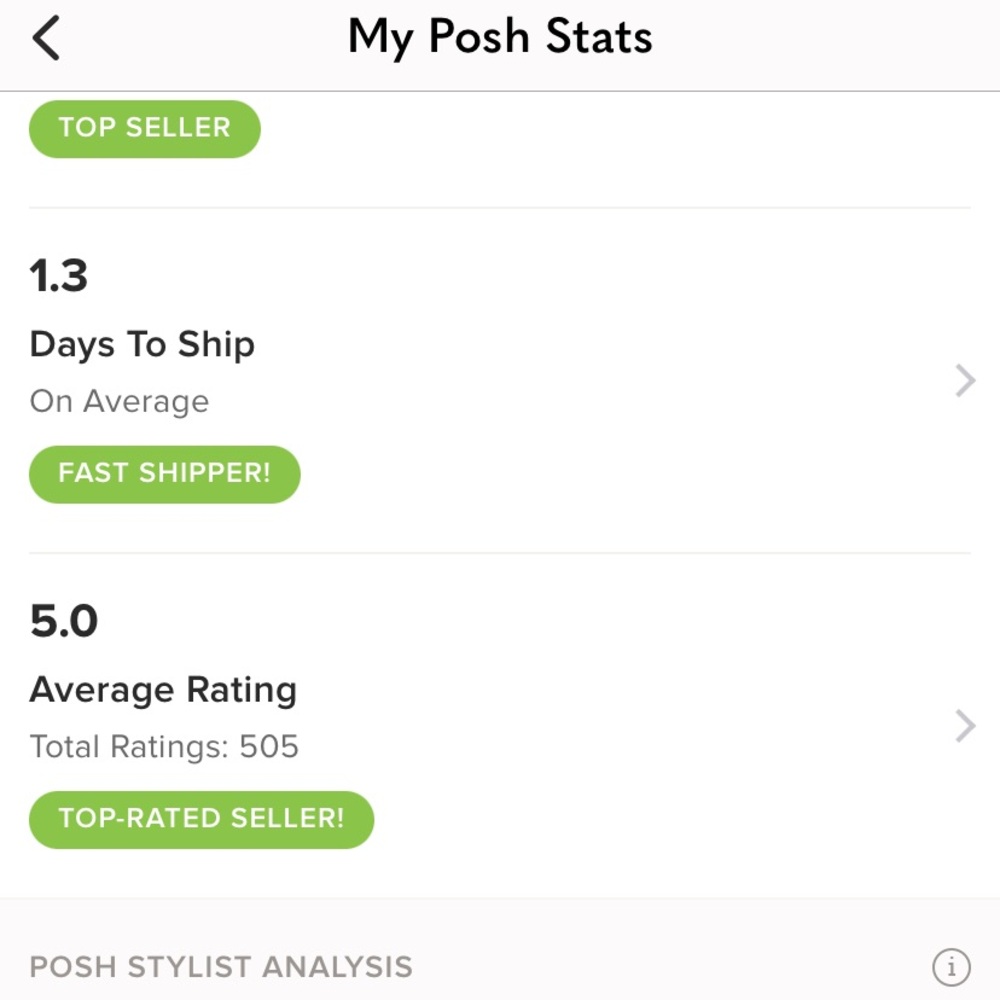Image resolution: width=1000 pixels, height=1000 pixels.
Task: Tap the TOP SELLER badge
Action: tap(144, 128)
